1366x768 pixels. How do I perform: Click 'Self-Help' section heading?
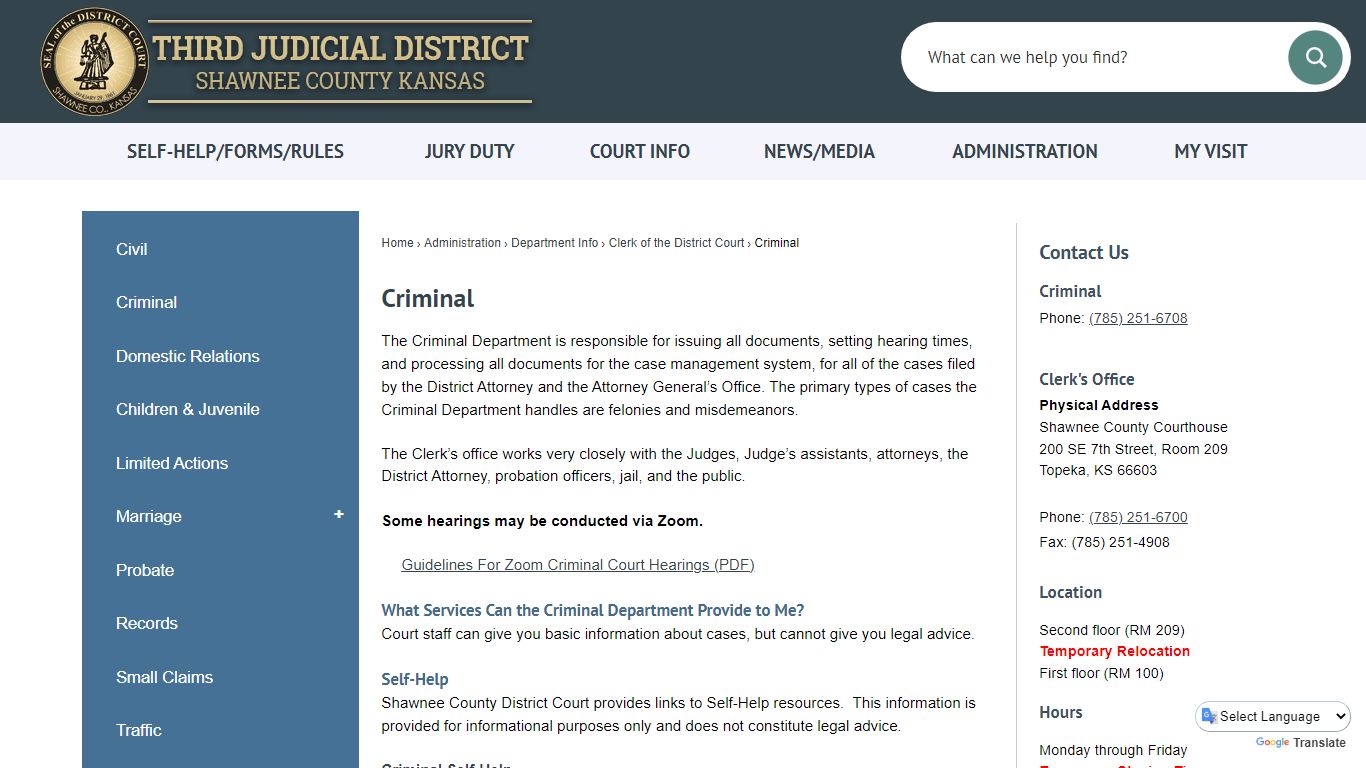414,679
